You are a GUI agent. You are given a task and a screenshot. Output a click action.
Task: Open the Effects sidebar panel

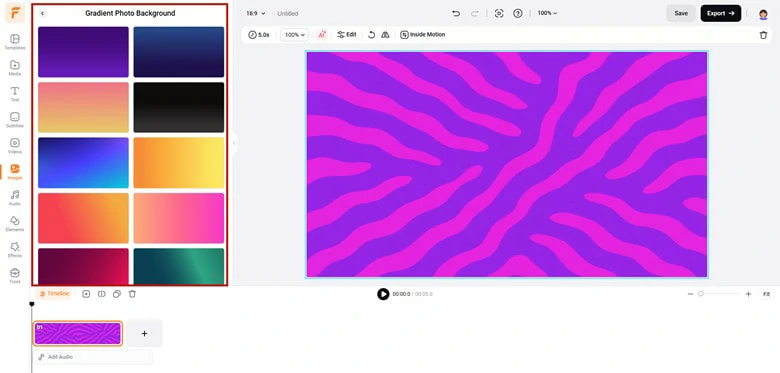15,249
